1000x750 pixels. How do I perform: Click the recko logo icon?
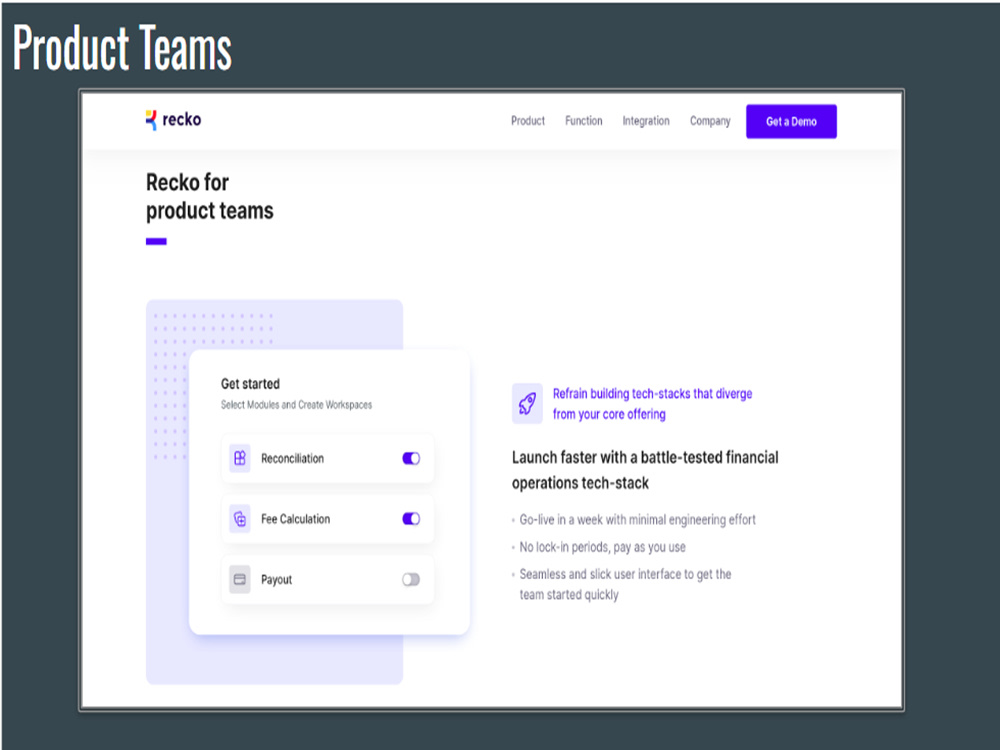pyautogui.click(x=151, y=120)
